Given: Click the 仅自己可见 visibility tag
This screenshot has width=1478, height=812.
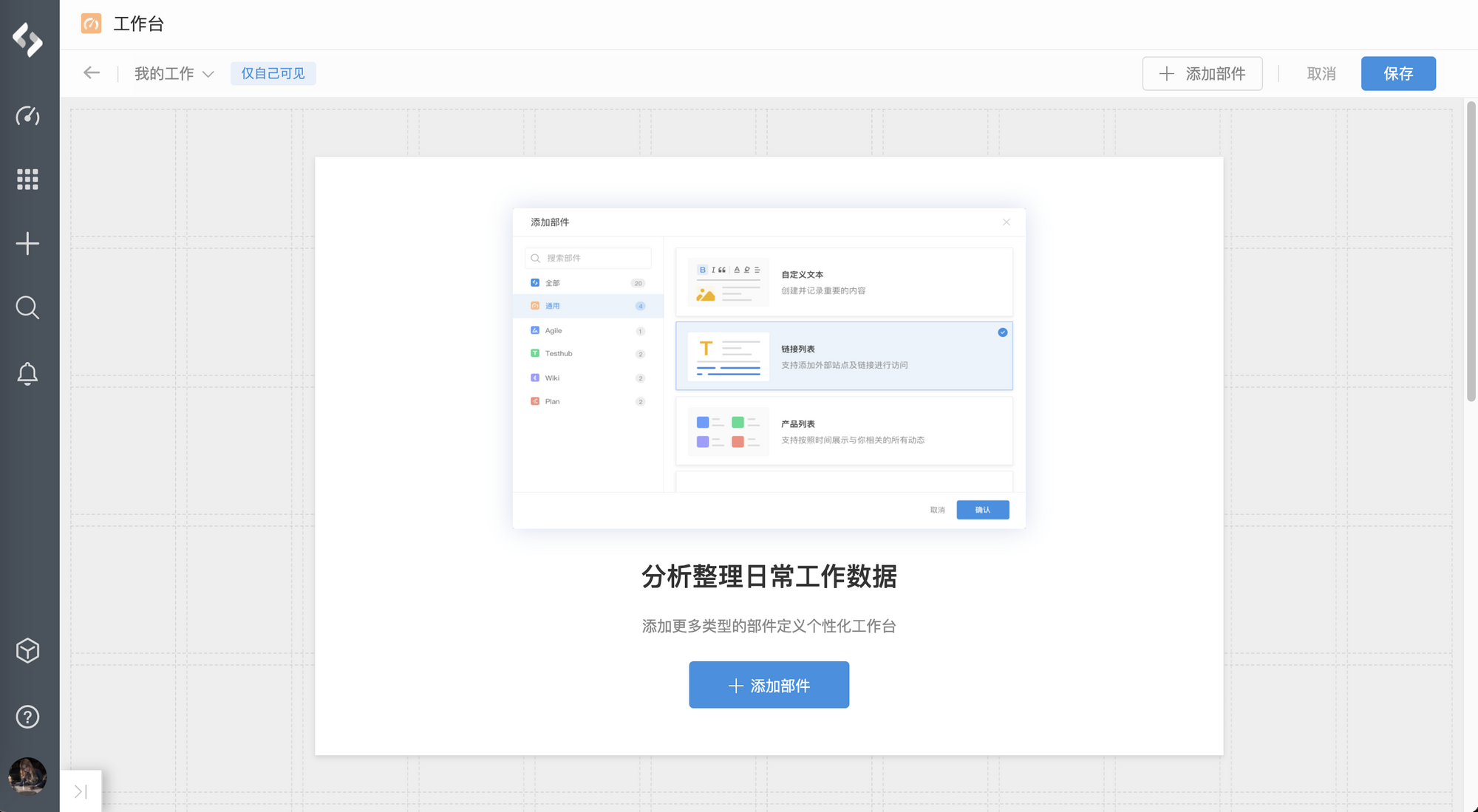Looking at the screenshot, I should click(x=273, y=73).
